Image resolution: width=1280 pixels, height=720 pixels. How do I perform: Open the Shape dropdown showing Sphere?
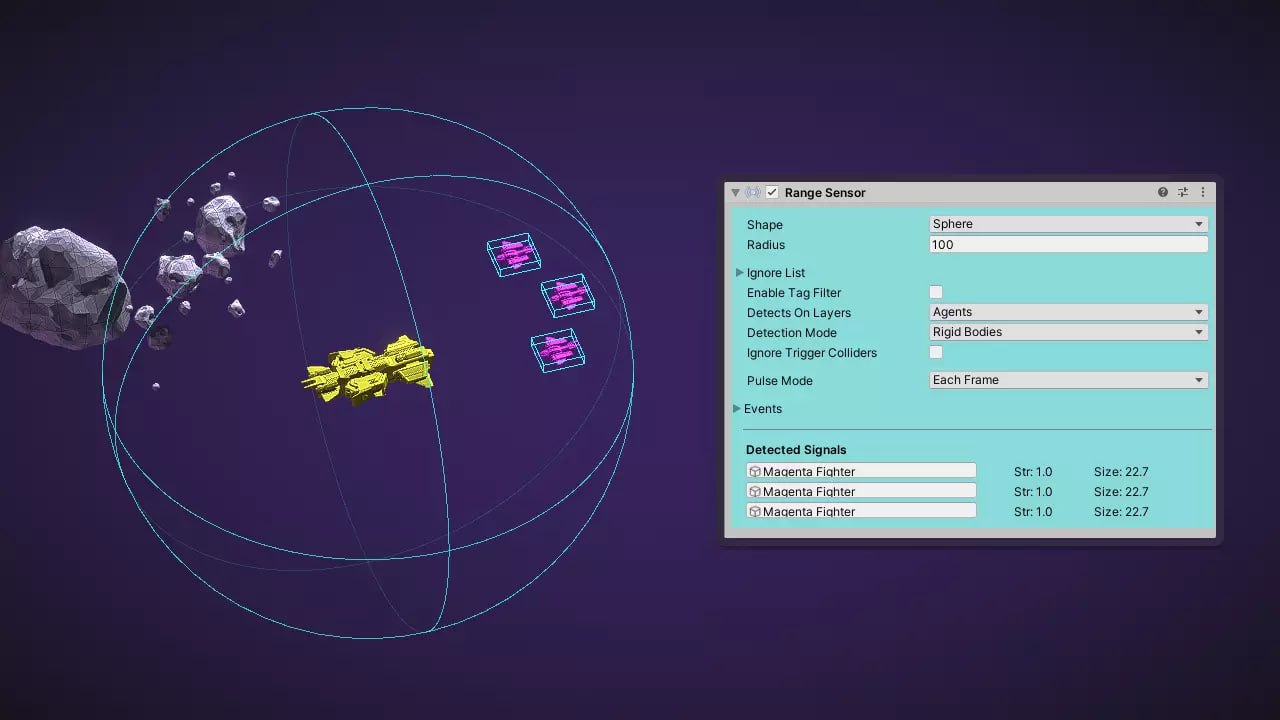tap(1068, 224)
